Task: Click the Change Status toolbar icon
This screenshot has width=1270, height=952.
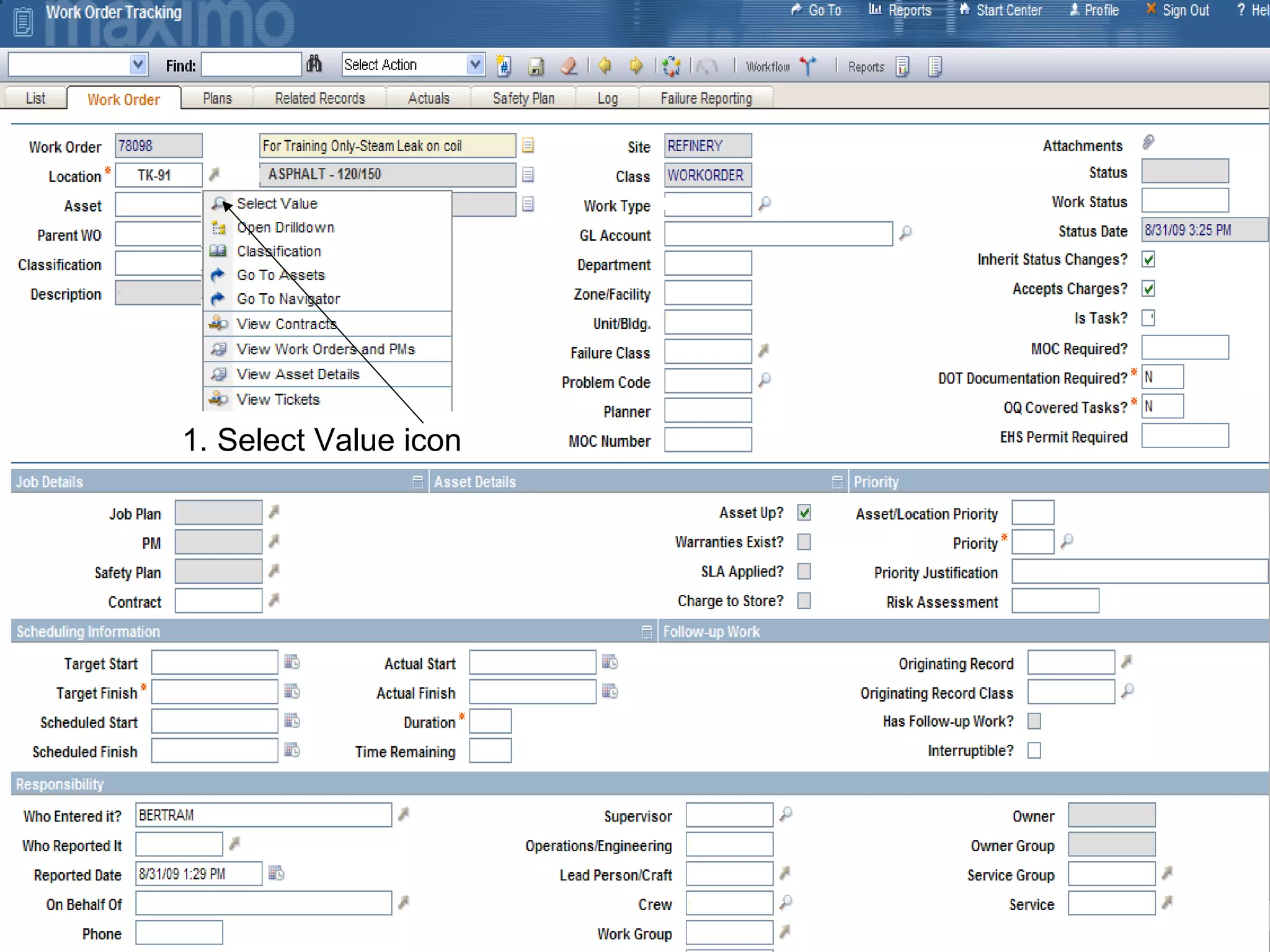Action: click(x=671, y=66)
